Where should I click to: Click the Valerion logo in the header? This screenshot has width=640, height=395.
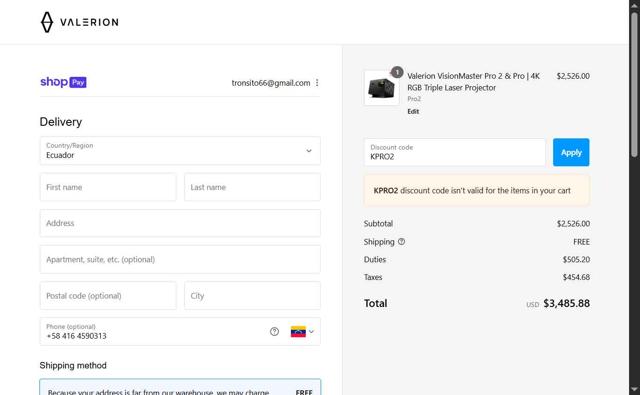[80, 22]
